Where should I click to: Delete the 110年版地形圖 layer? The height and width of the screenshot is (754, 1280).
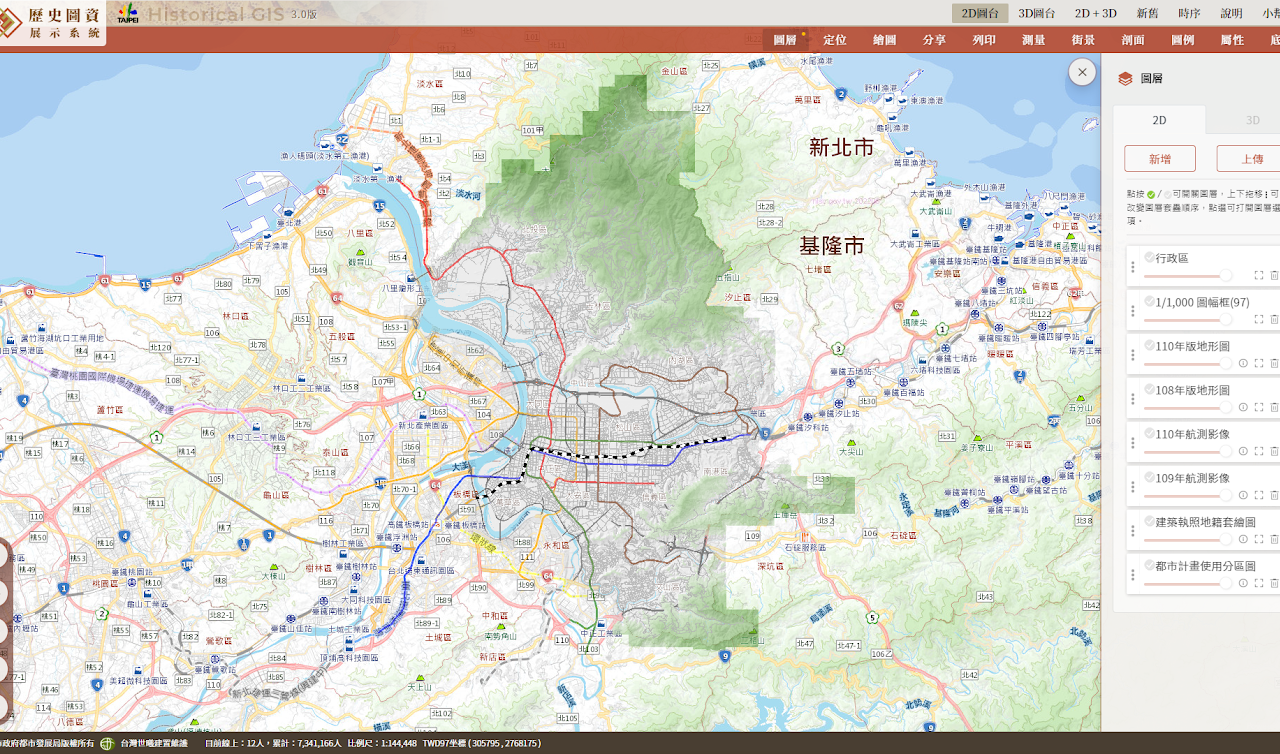point(1274,363)
